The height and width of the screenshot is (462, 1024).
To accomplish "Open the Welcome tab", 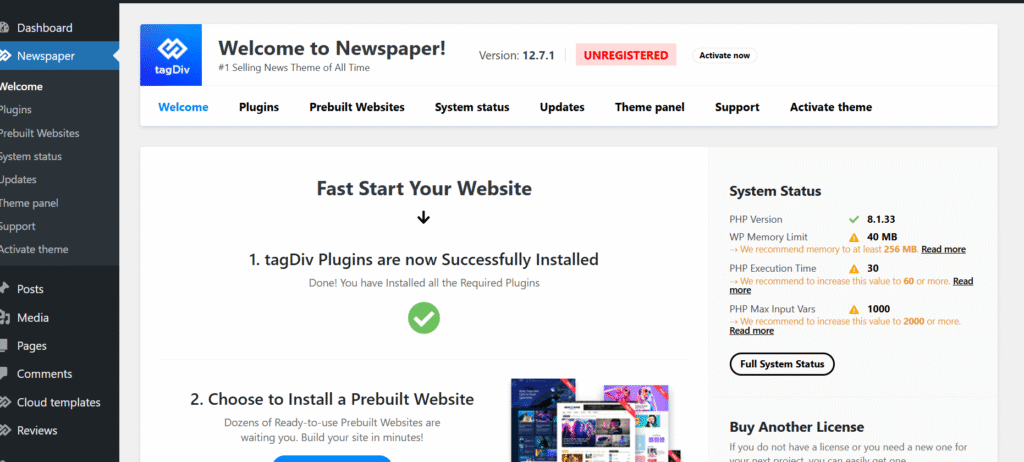I will [184, 107].
